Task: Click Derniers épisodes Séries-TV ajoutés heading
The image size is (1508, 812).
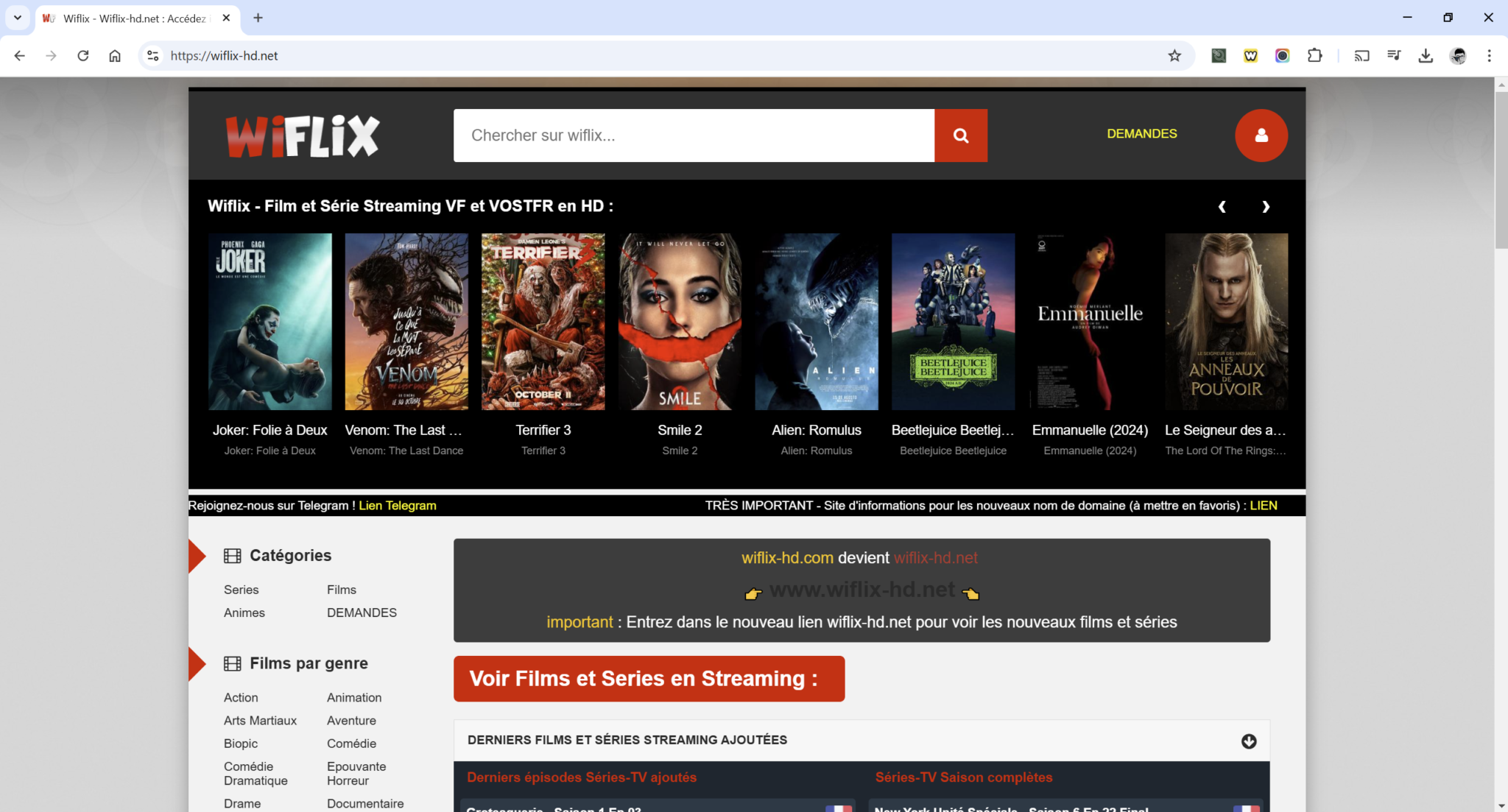Action: click(x=582, y=777)
